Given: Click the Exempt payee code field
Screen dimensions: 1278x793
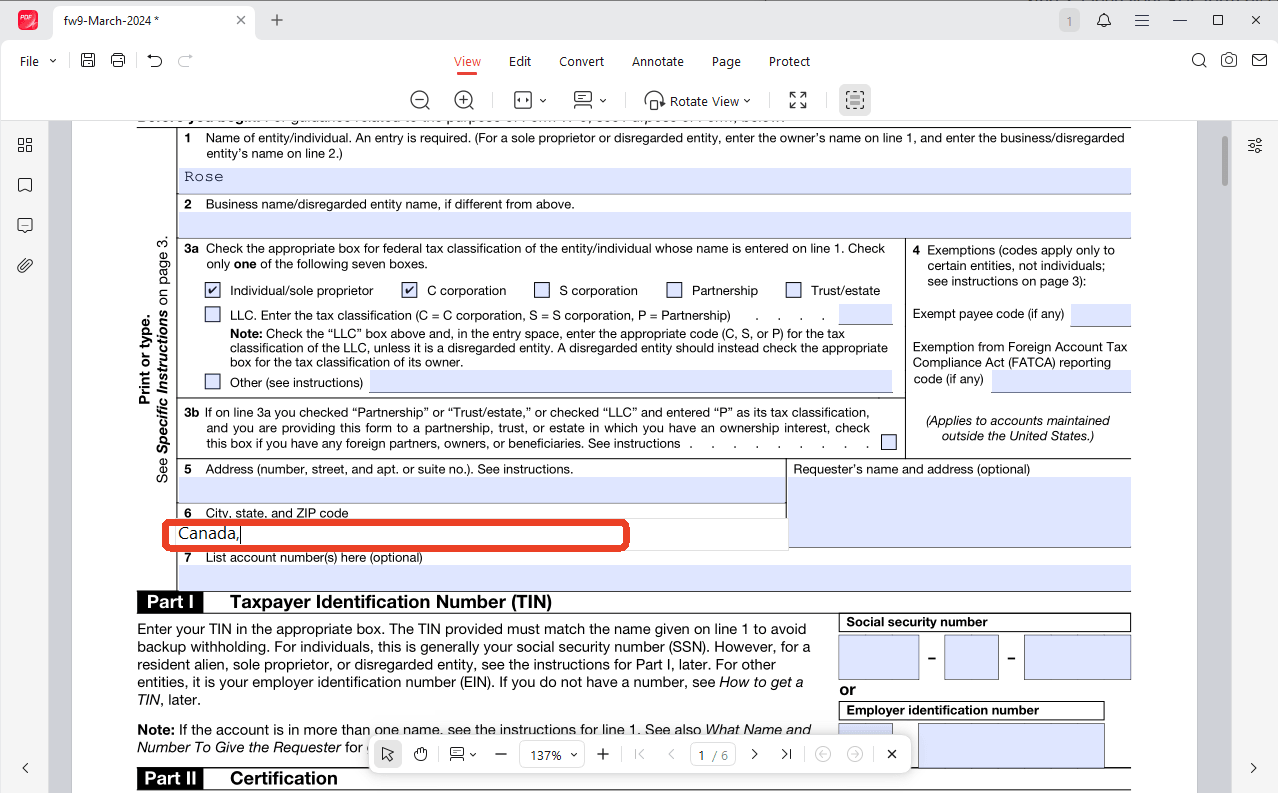Looking at the screenshot, I should coord(1100,315).
